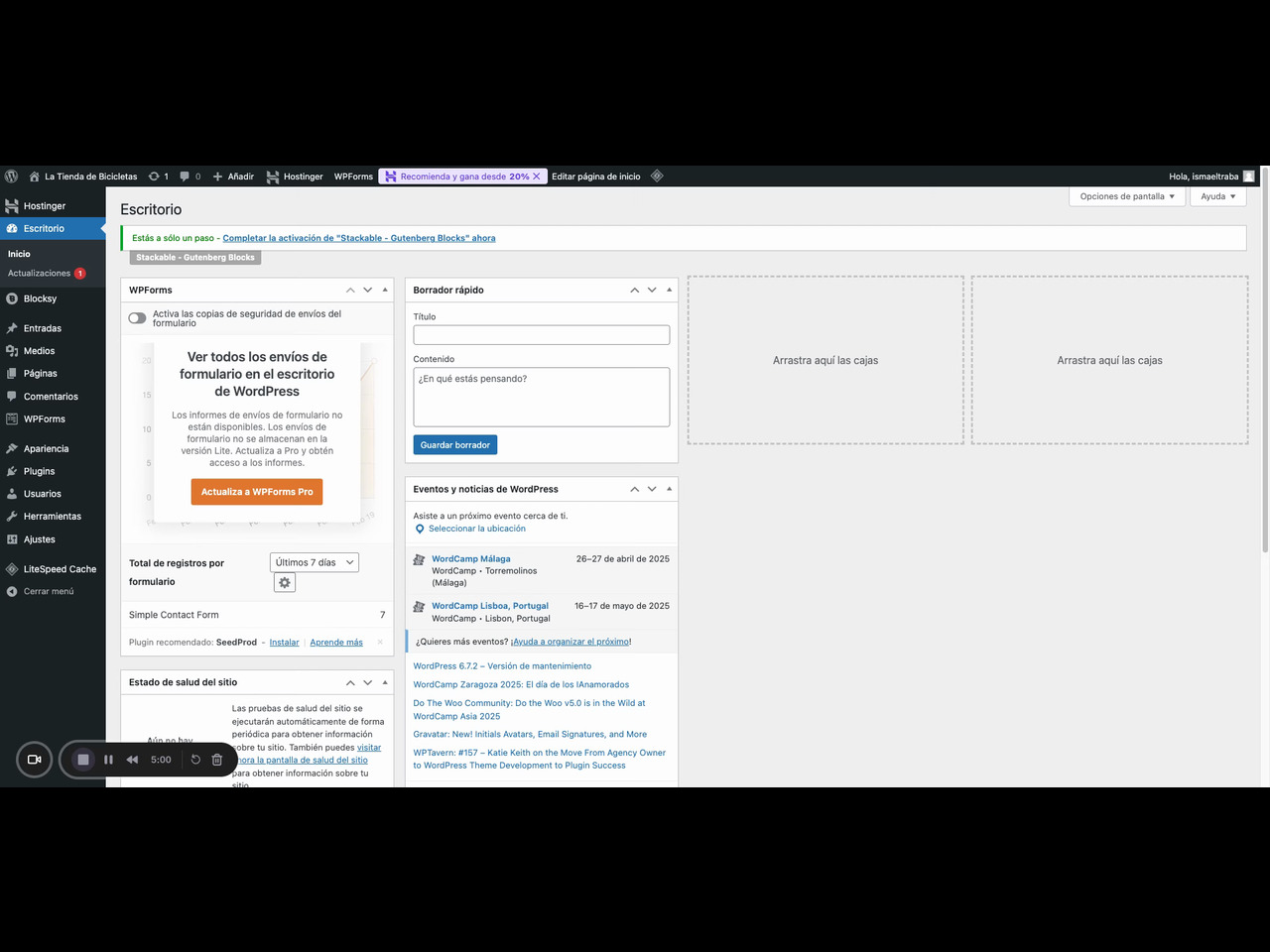
Task: Open WordCamp Lisboa, Portugal event link
Action: pos(490,606)
